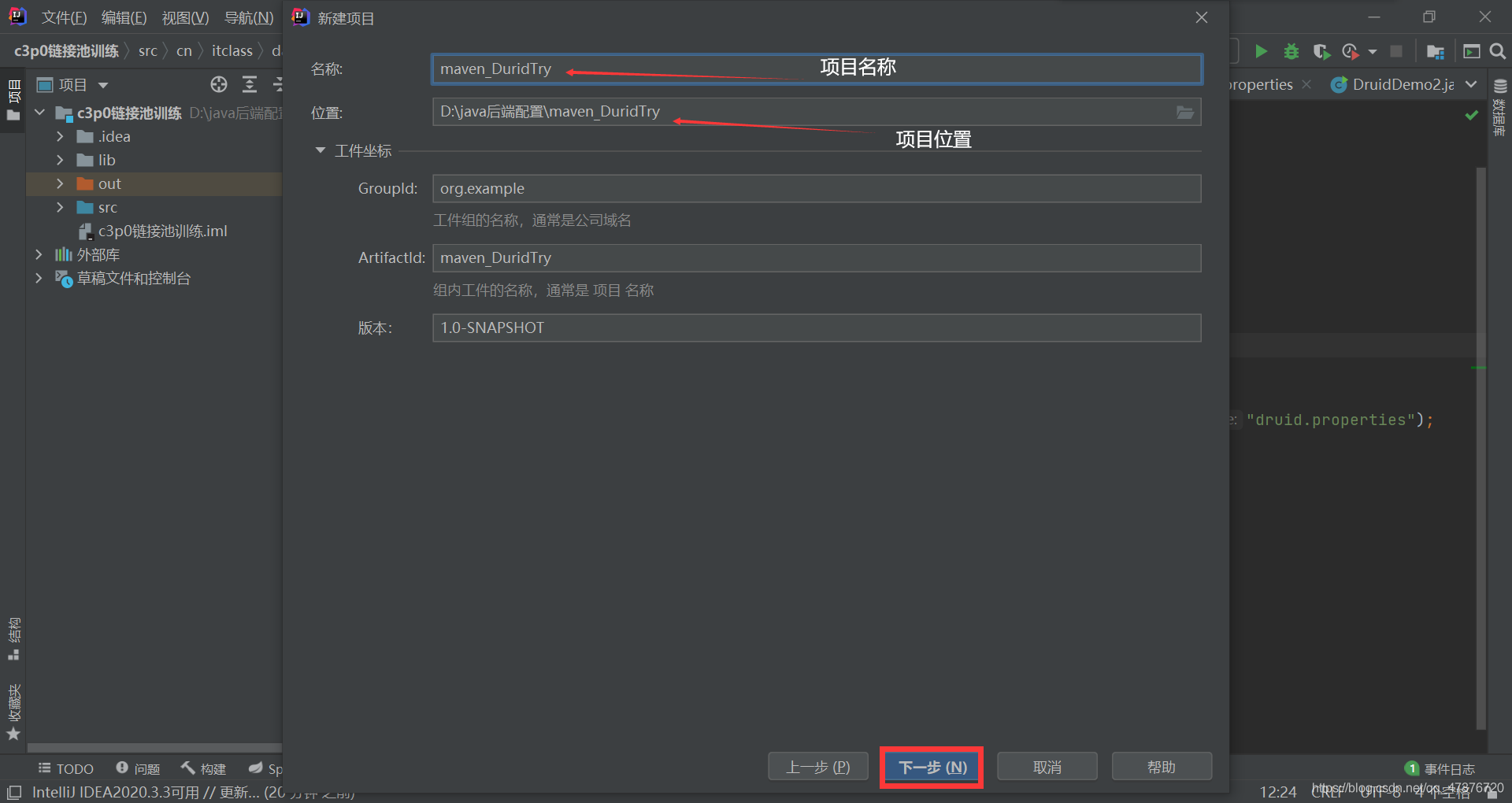Open the 导航(N) menu

(249, 17)
